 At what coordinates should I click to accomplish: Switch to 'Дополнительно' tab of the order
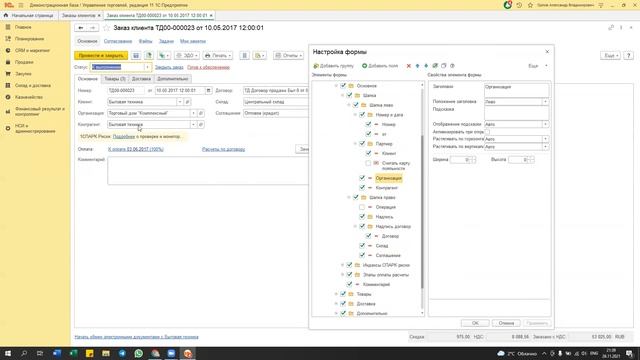click(173, 79)
